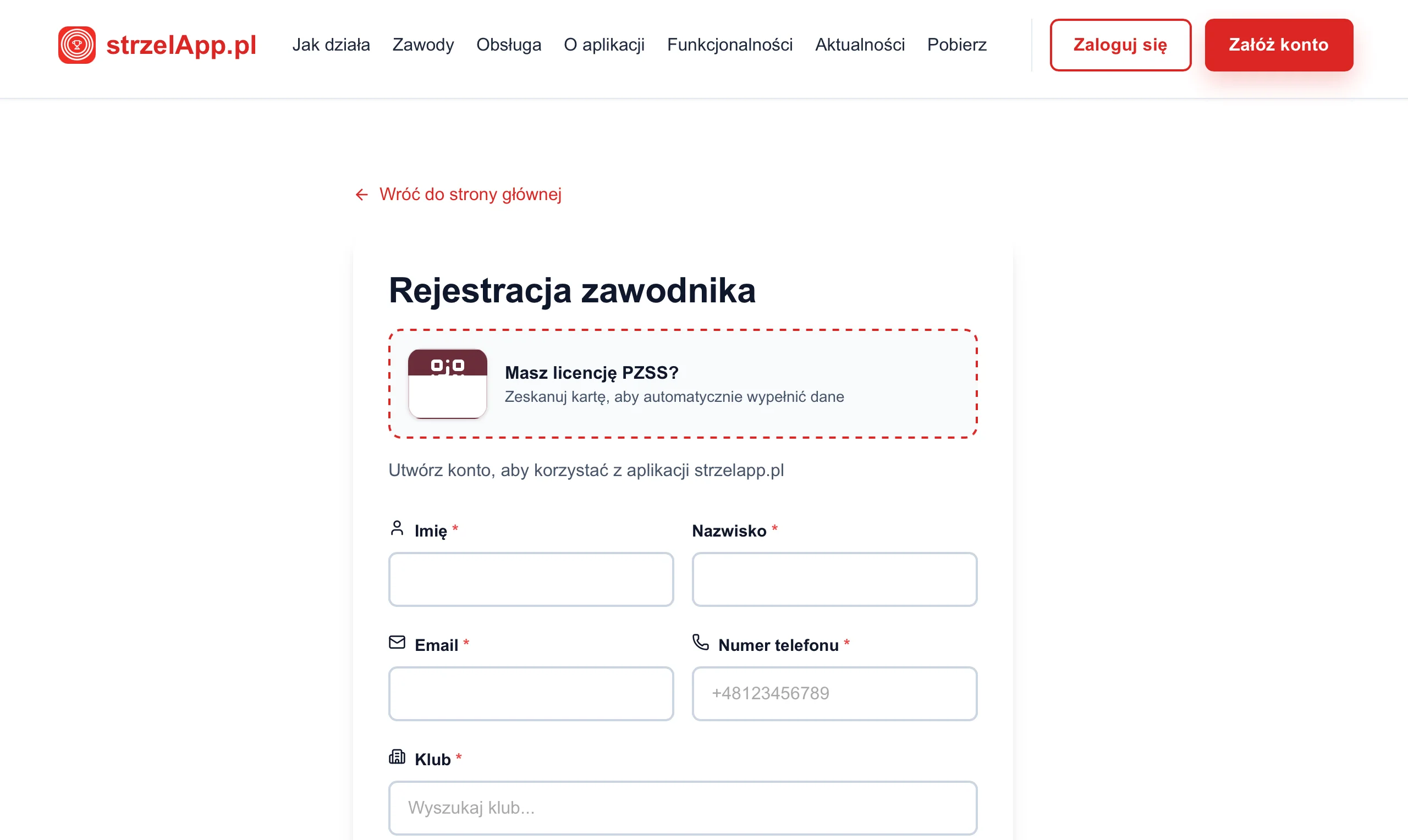Screen dimensions: 1408x840
Task: Click the envelope icon beside Email
Action: click(x=398, y=643)
